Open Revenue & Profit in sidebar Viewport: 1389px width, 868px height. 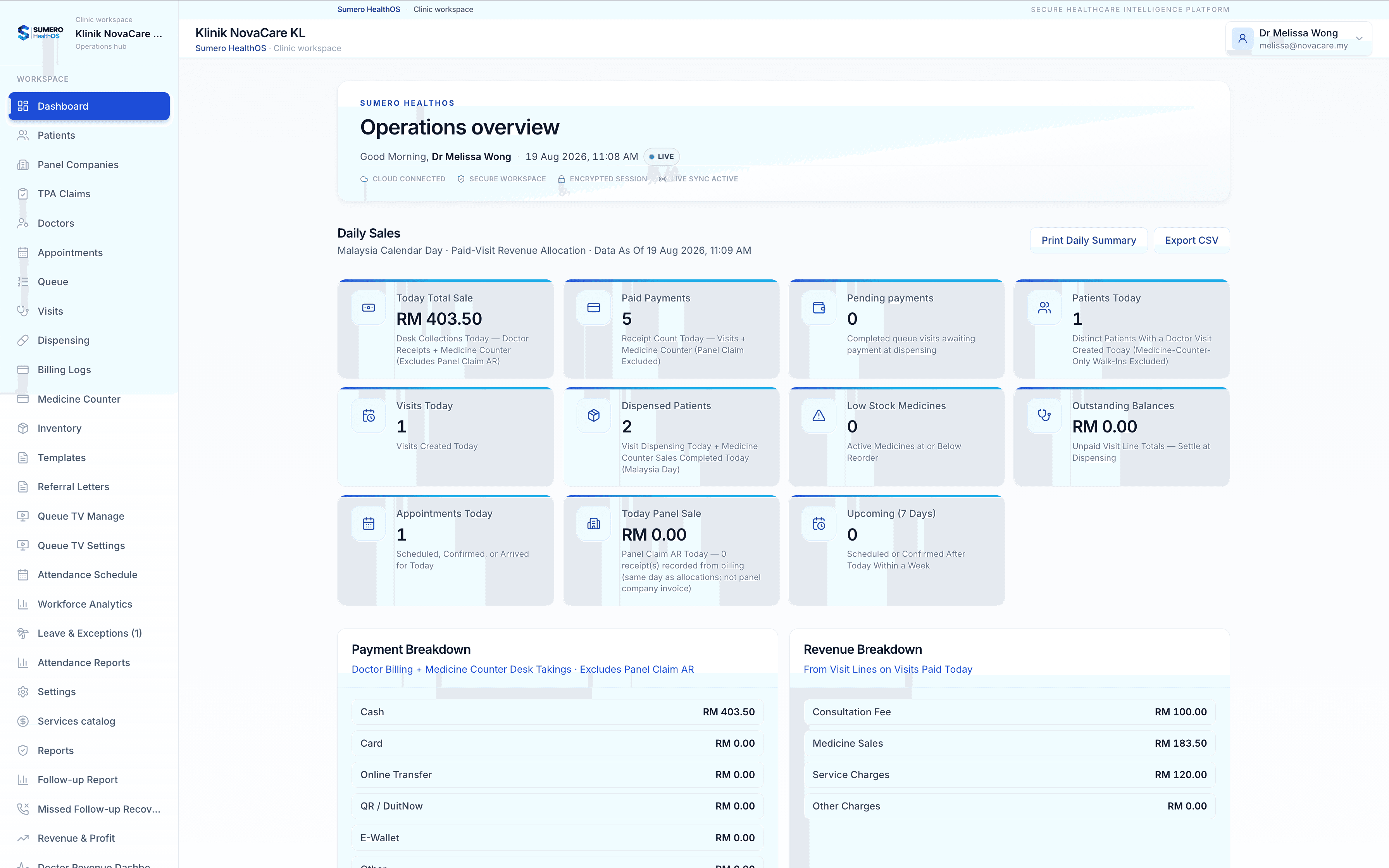click(89, 838)
